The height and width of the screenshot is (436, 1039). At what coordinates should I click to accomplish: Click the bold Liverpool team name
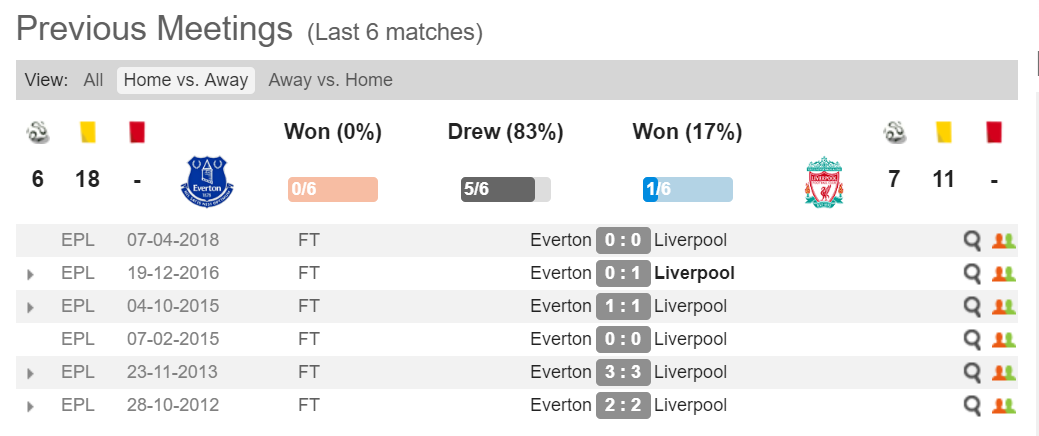(x=694, y=273)
